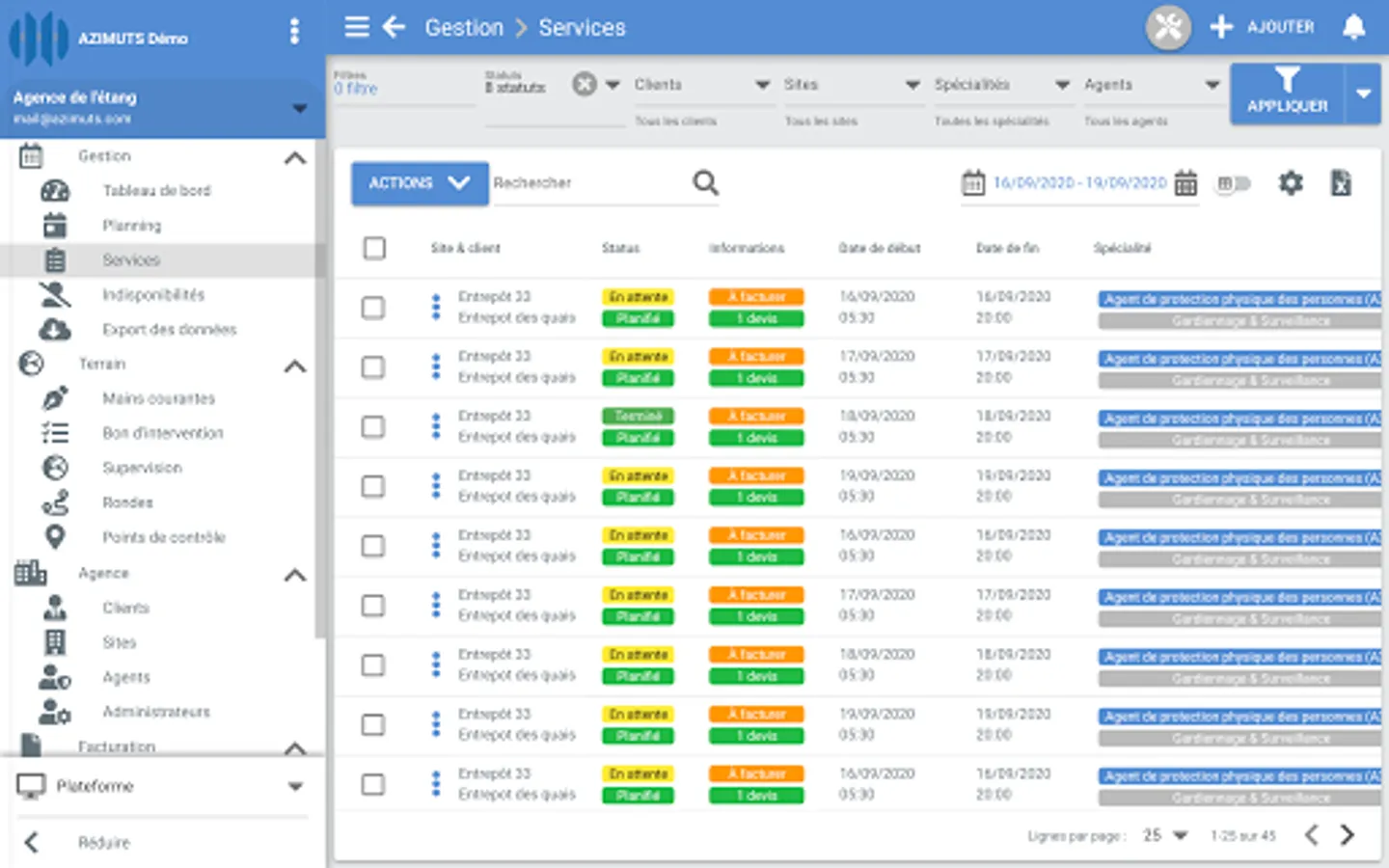Click the search magnifier icon

[x=706, y=182]
